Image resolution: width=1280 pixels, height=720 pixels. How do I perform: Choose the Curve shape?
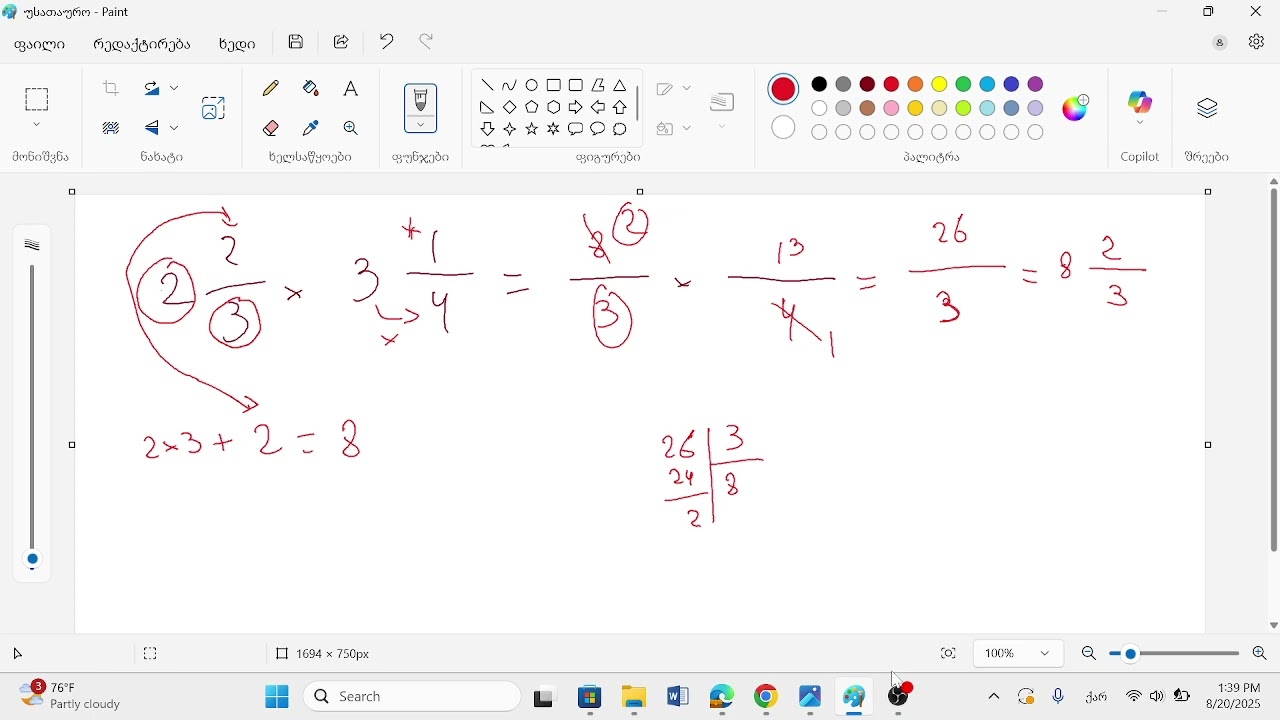coord(510,86)
